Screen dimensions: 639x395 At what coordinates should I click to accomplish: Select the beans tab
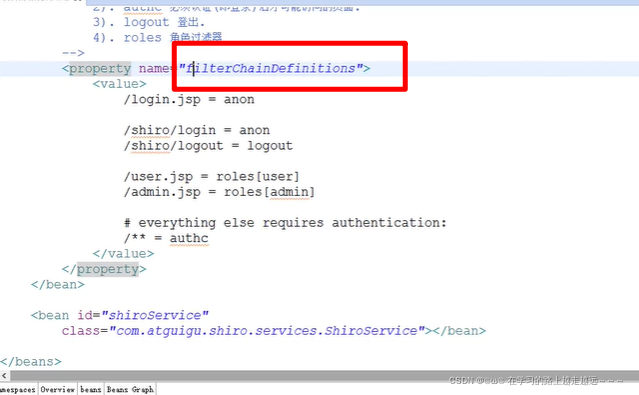[x=90, y=389]
